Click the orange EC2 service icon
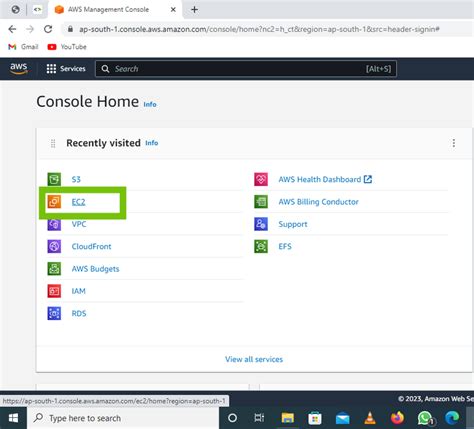Screen dimensions: 474x429 point(54,202)
